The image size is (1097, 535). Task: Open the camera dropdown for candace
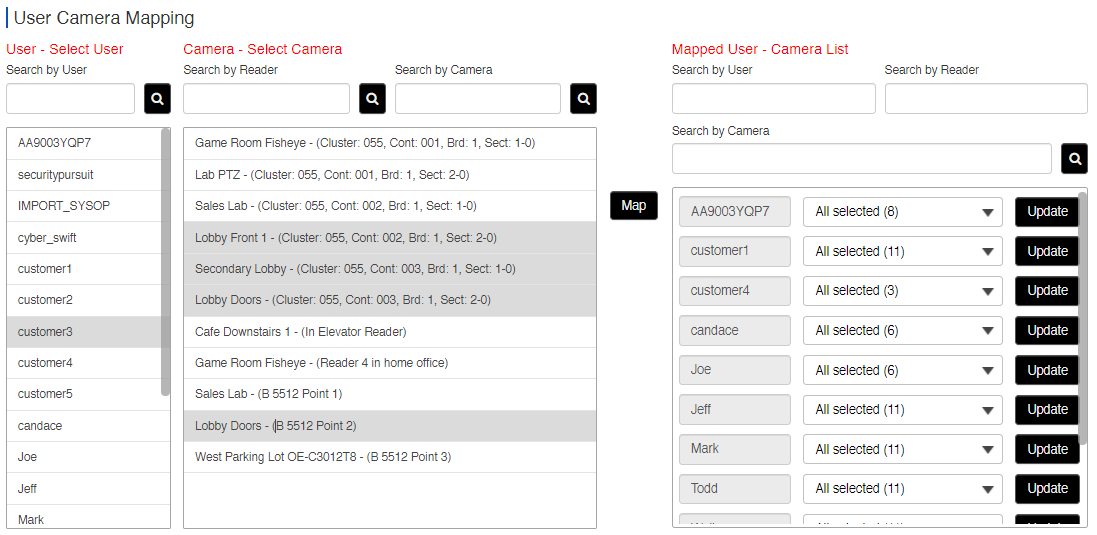[x=903, y=330]
